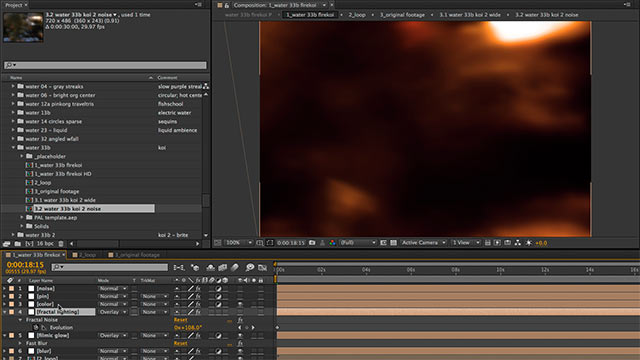Viewport: 640px width, 360px height.
Task: Click the draft 3D icon in timeline
Action: (195, 267)
